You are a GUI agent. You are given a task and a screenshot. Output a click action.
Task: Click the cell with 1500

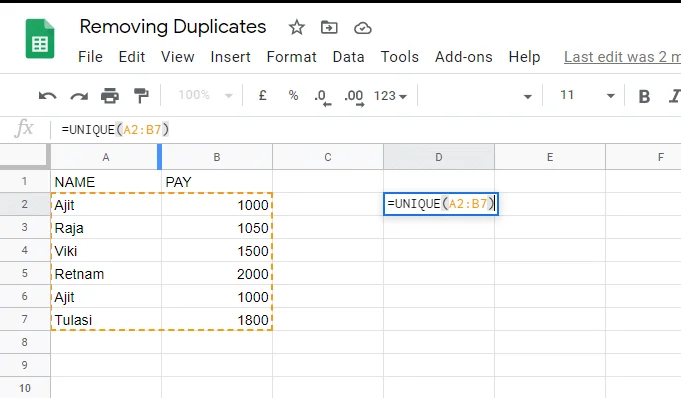click(x=217, y=251)
